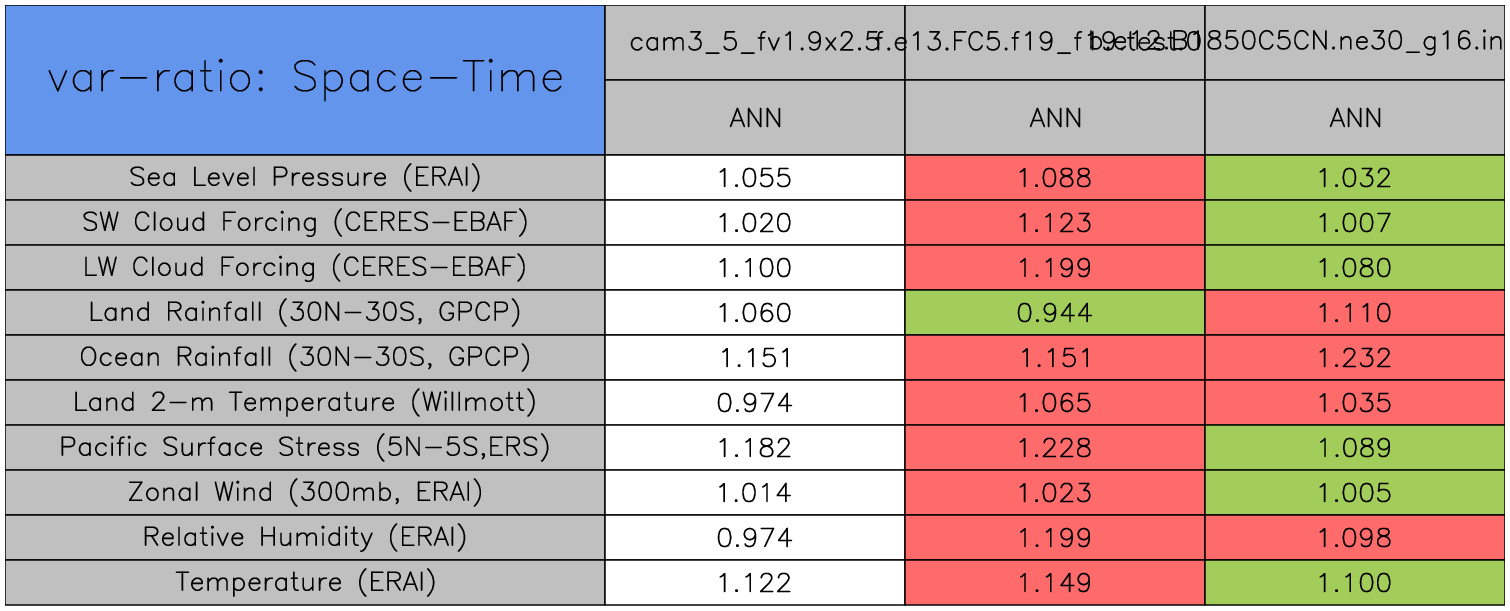Click the red 1.228 Pacific Surface Stress cell
Image resolution: width=1510 pixels, height=611 pixels.
1054,448
